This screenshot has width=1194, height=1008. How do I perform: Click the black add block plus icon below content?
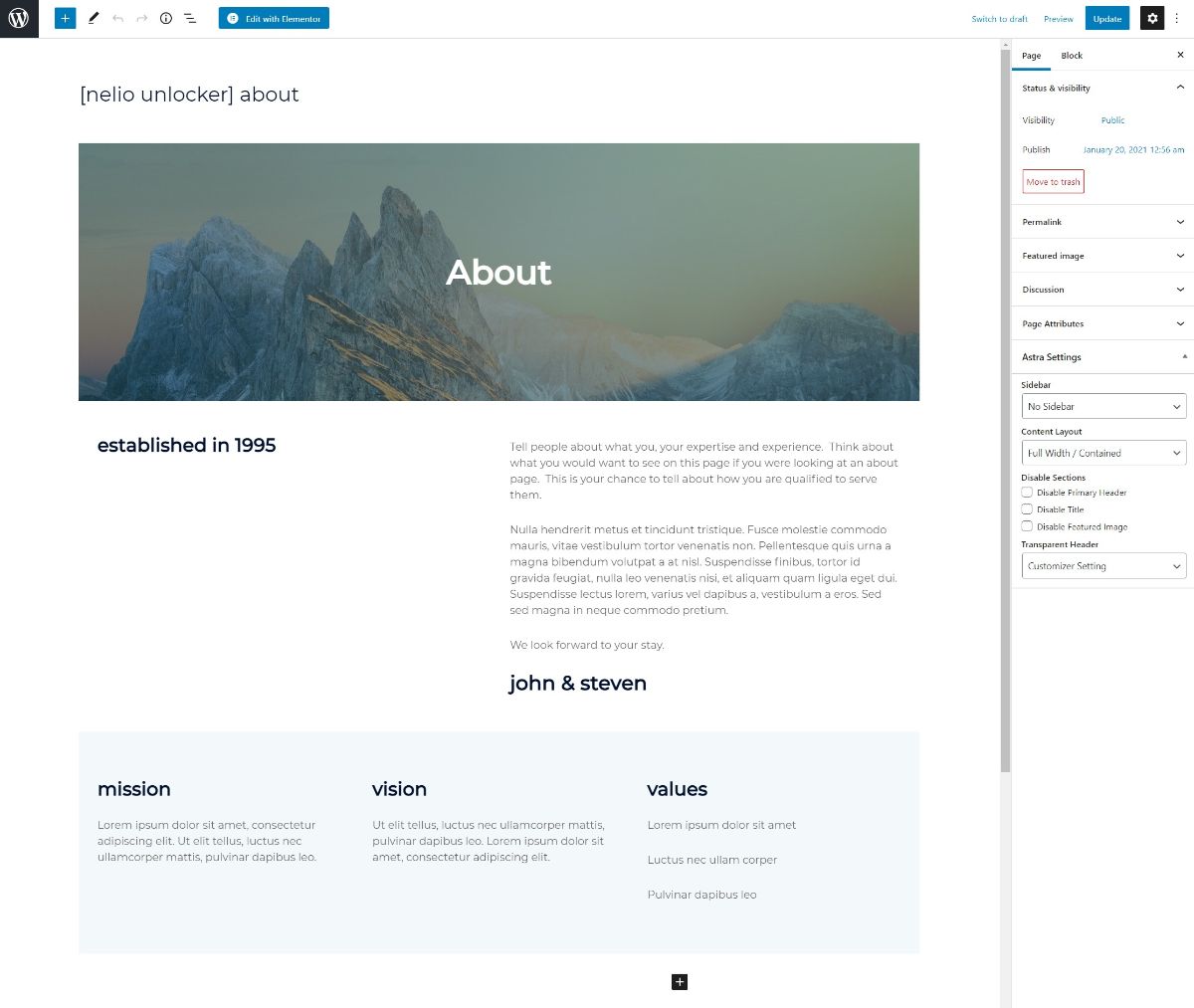click(x=680, y=982)
